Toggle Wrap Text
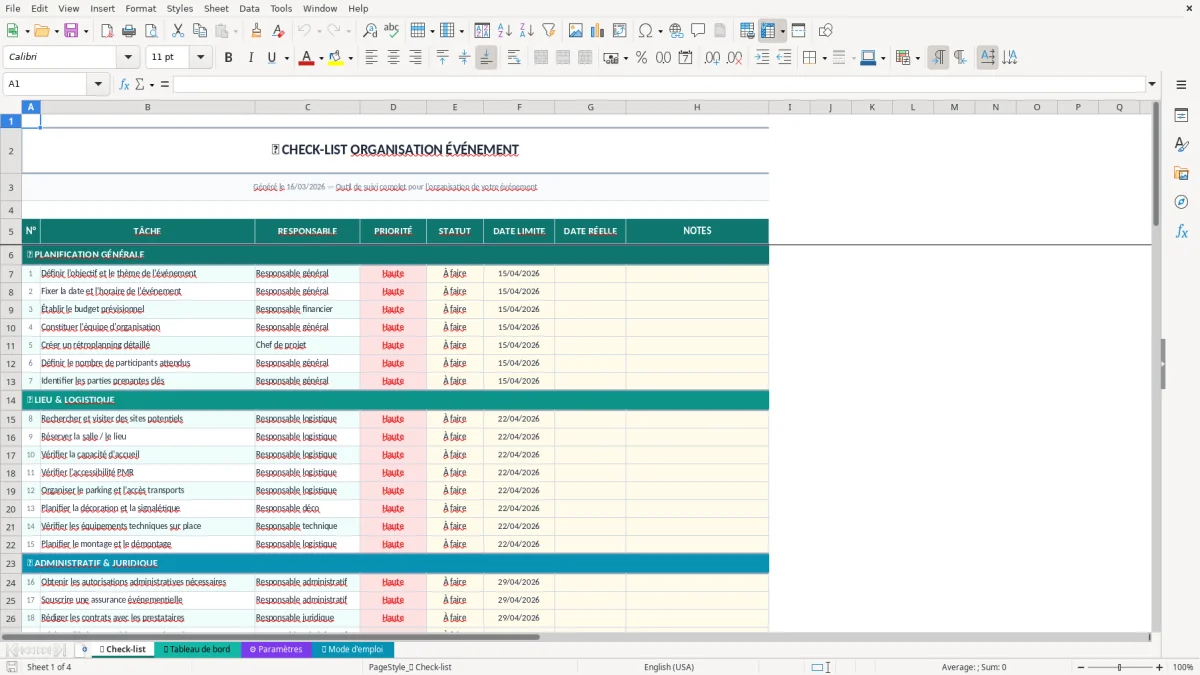This screenshot has width=1200, height=675. click(x=513, y=58)
